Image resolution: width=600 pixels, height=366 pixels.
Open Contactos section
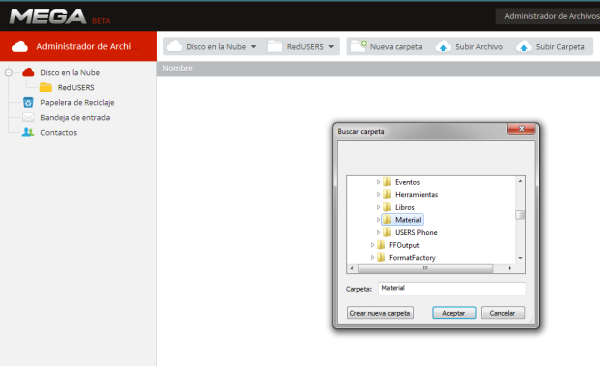(59, 132)
